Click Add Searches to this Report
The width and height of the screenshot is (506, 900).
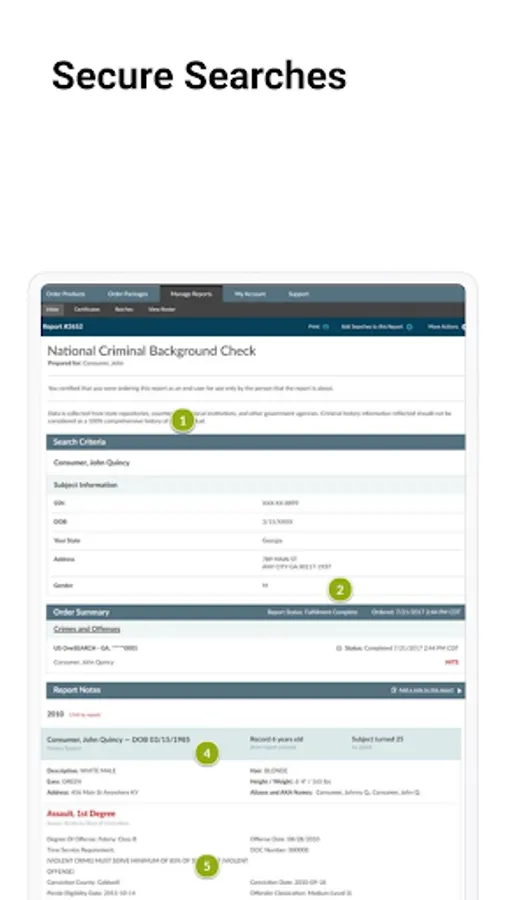(x=373, y=327)
